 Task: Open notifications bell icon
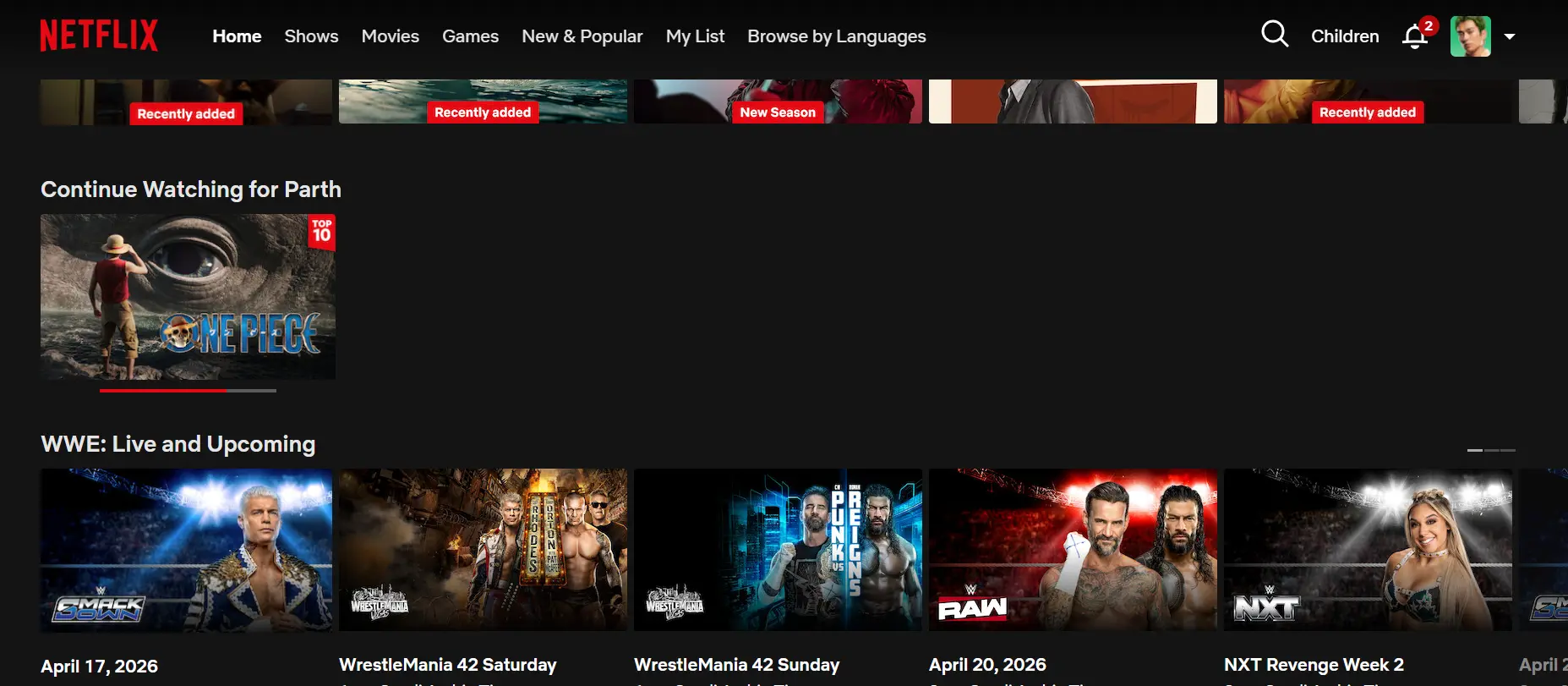[1415, 36]
